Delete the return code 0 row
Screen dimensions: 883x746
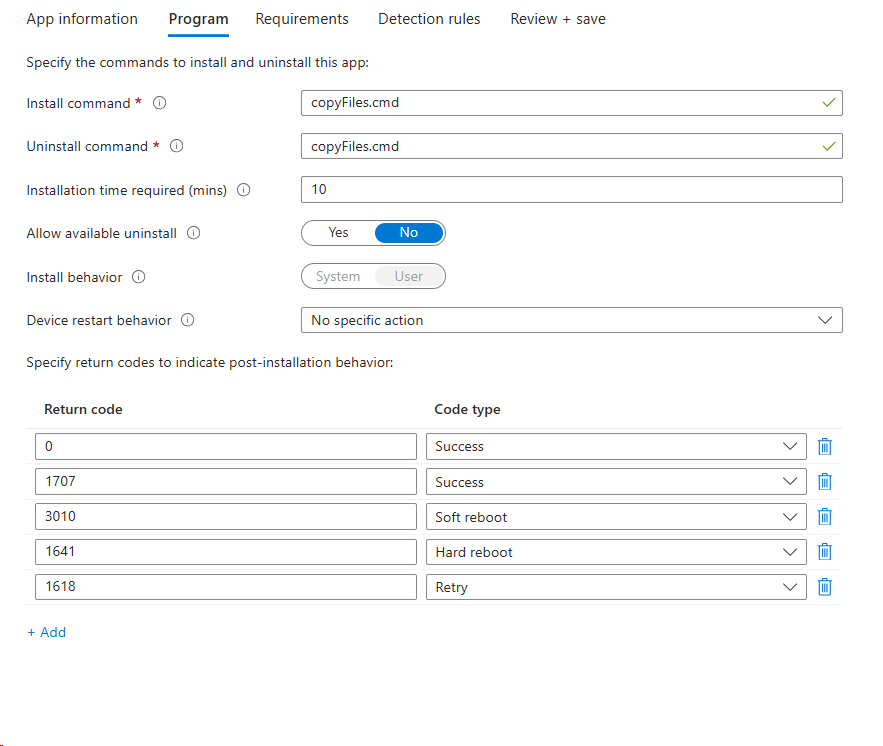pos(824,446)
